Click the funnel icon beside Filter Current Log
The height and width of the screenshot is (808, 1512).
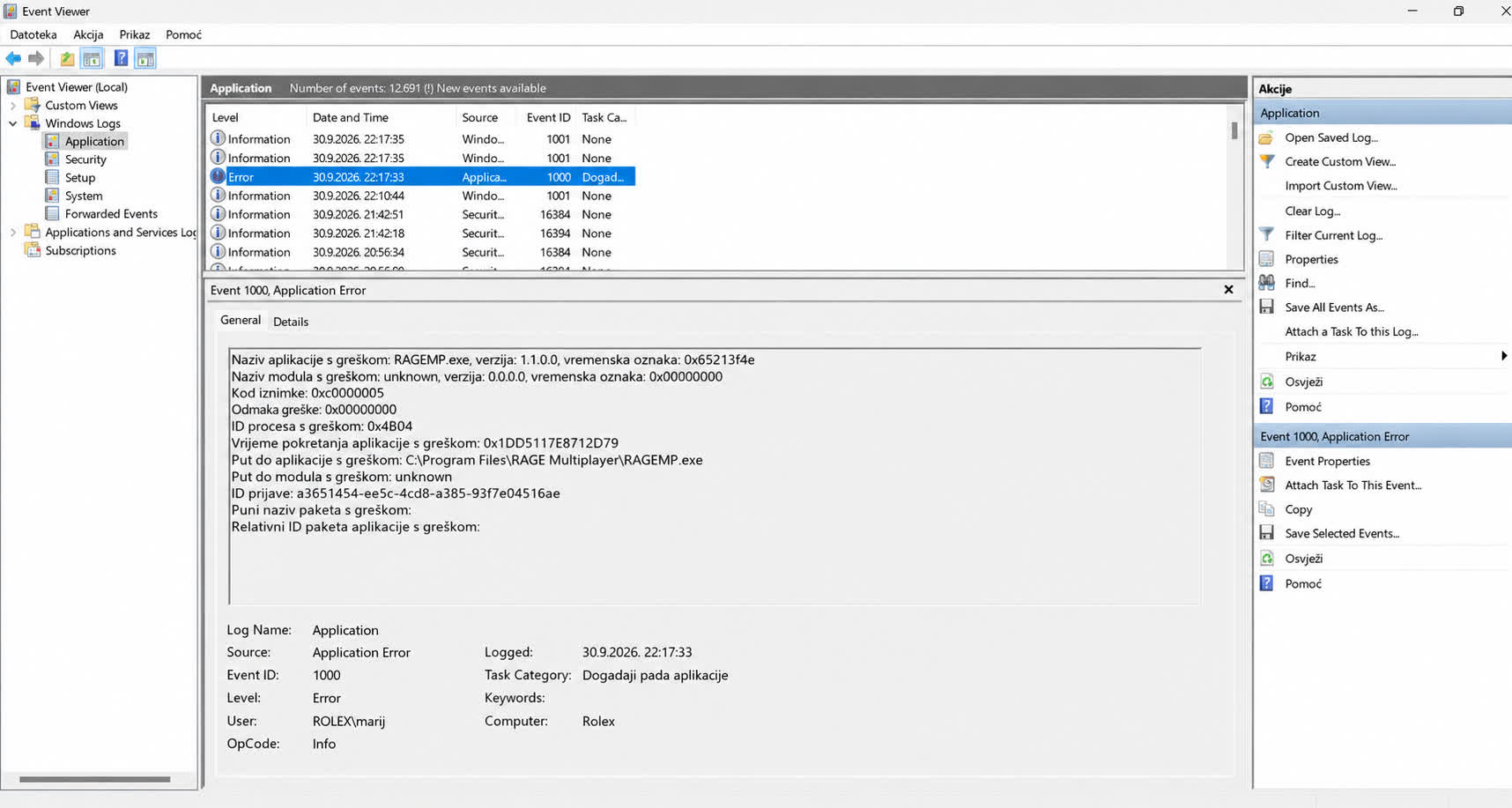click(1267, 234)
